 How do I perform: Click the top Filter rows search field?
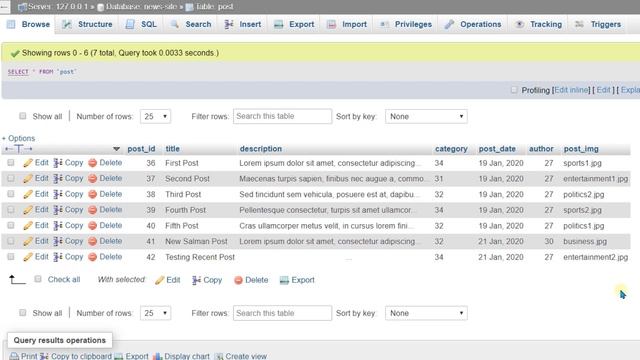pos(282,116)
